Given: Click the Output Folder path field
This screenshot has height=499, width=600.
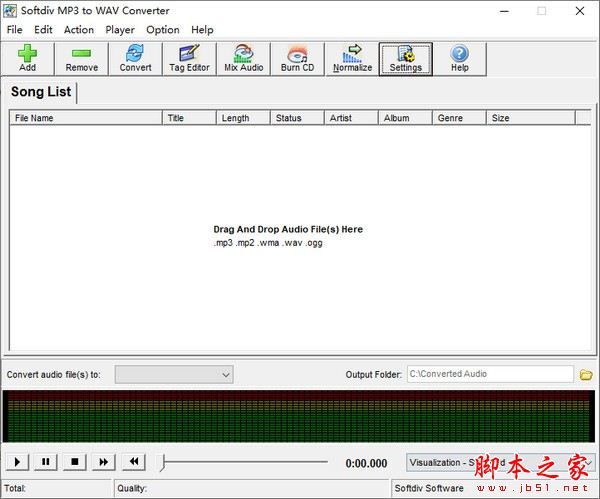Looking at the screenshot, I should [x=490, y=374].
